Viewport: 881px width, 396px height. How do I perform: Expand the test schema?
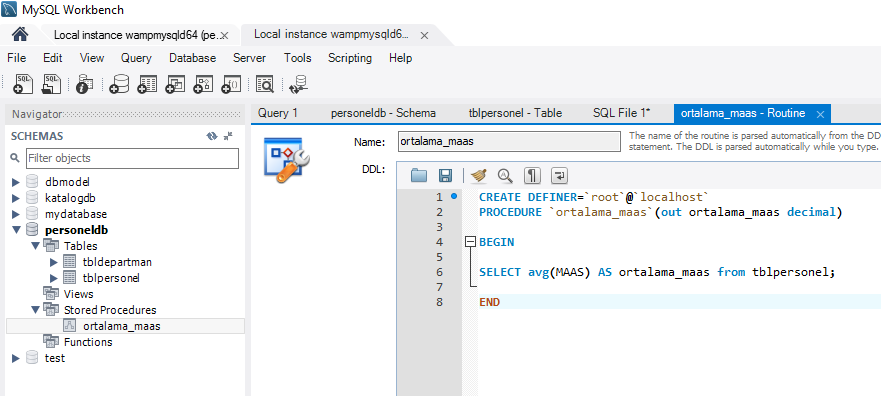click(x=16, y=358)
